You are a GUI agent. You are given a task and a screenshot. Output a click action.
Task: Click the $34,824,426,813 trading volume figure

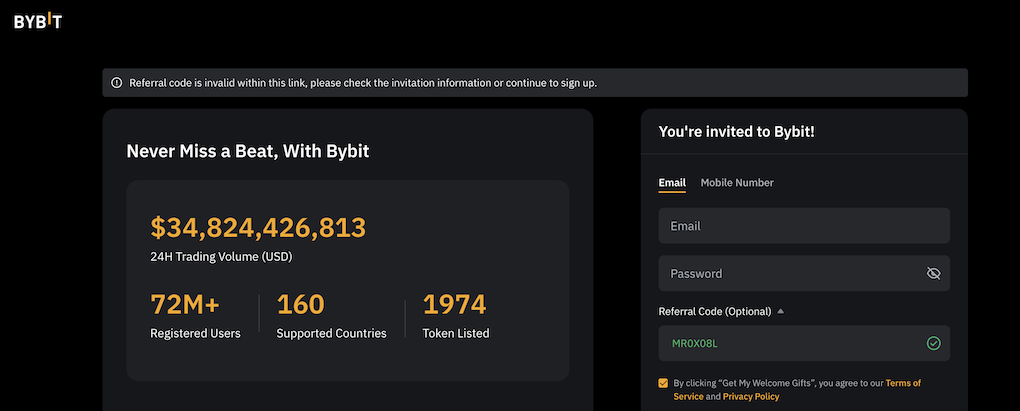tap(258, 227)
